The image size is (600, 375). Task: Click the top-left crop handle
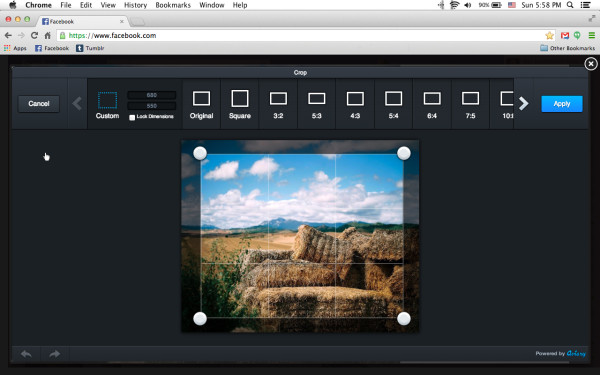pos(200,153)
